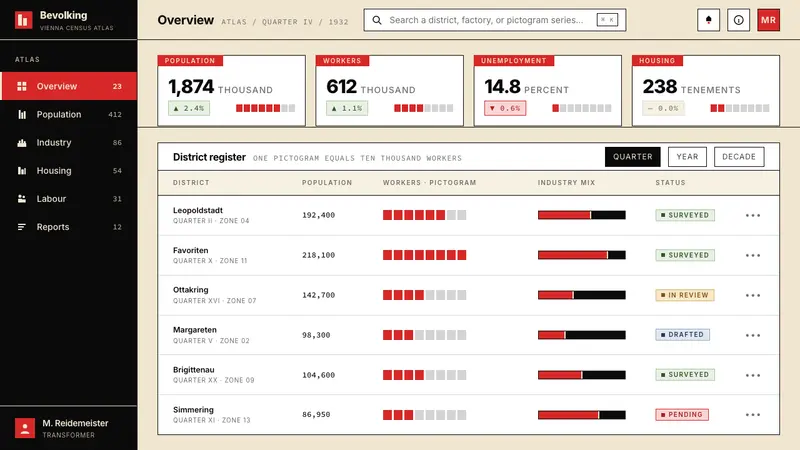This screenshot has height=450, width=800.
Task: Open the Population stat card
Action: 231,91
